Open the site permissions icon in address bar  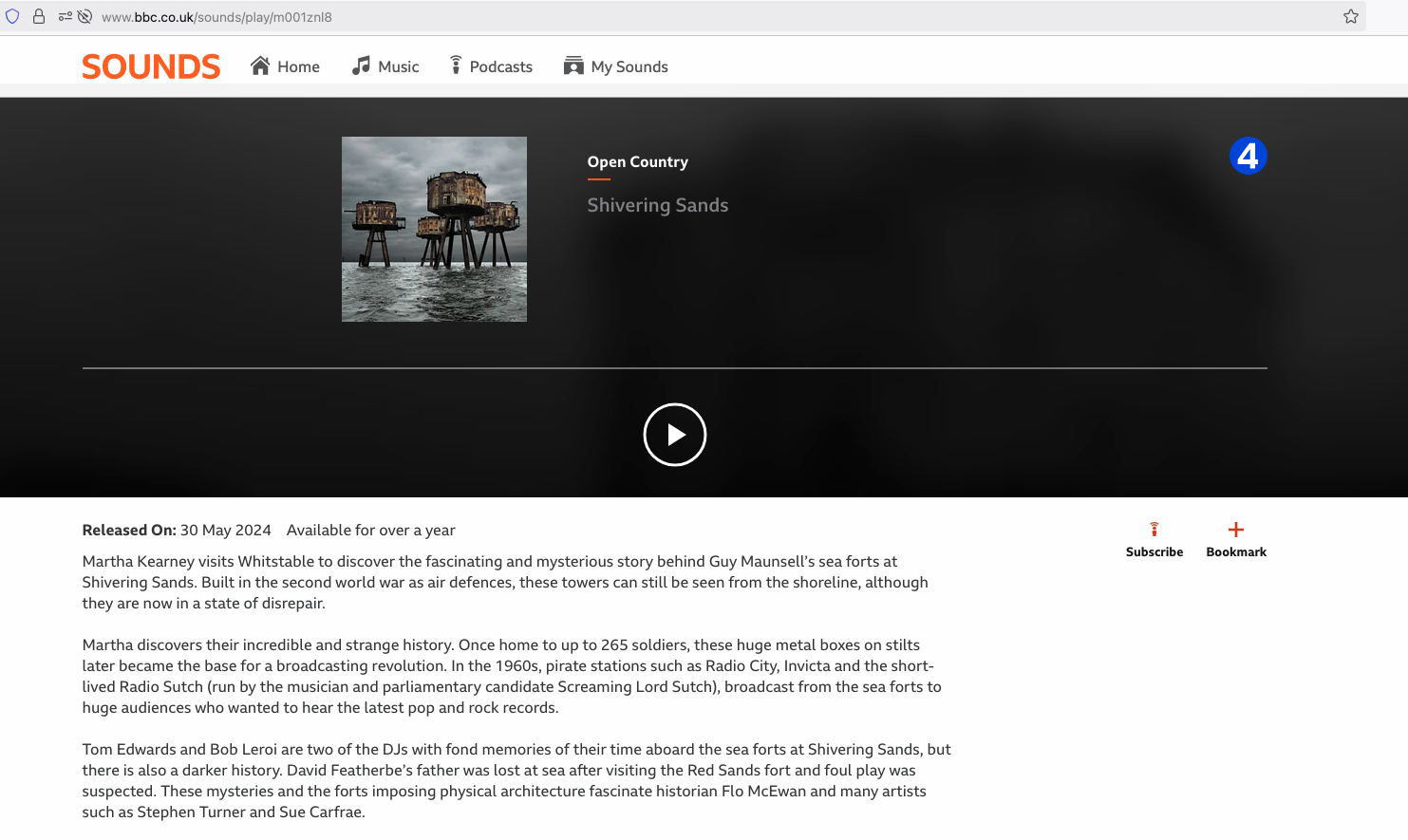(65, 16)
